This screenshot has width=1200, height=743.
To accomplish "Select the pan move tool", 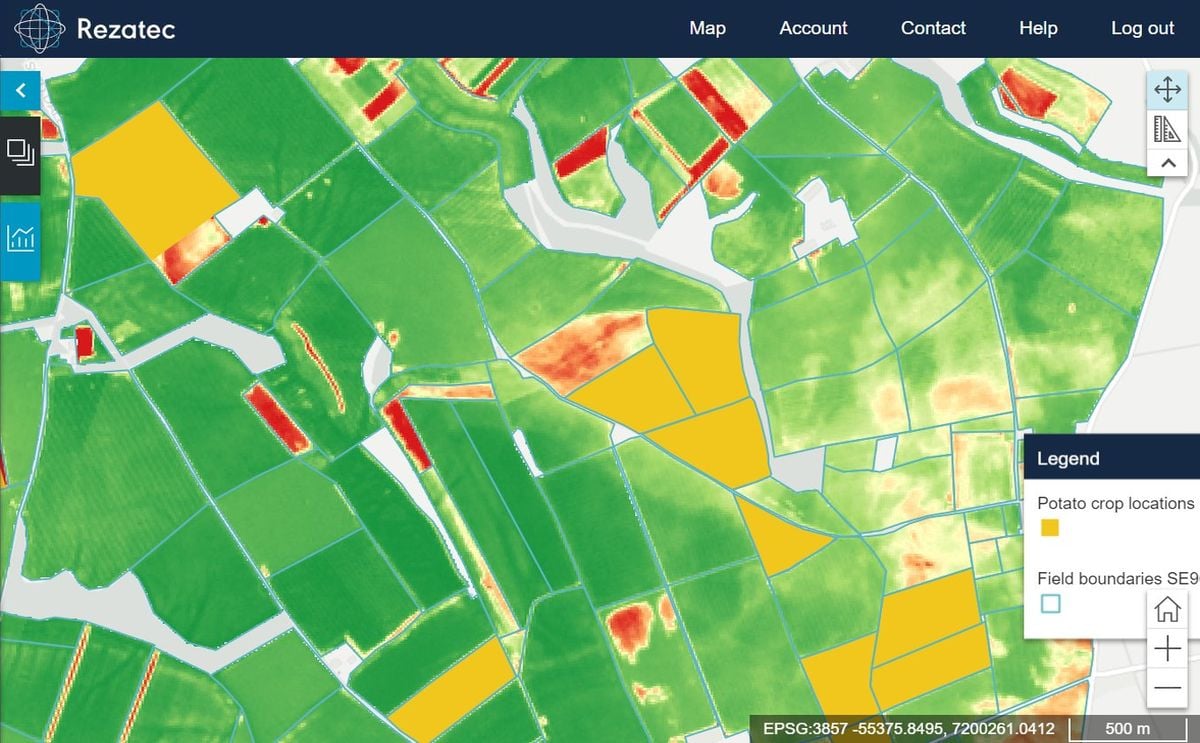I will 1167,90.
